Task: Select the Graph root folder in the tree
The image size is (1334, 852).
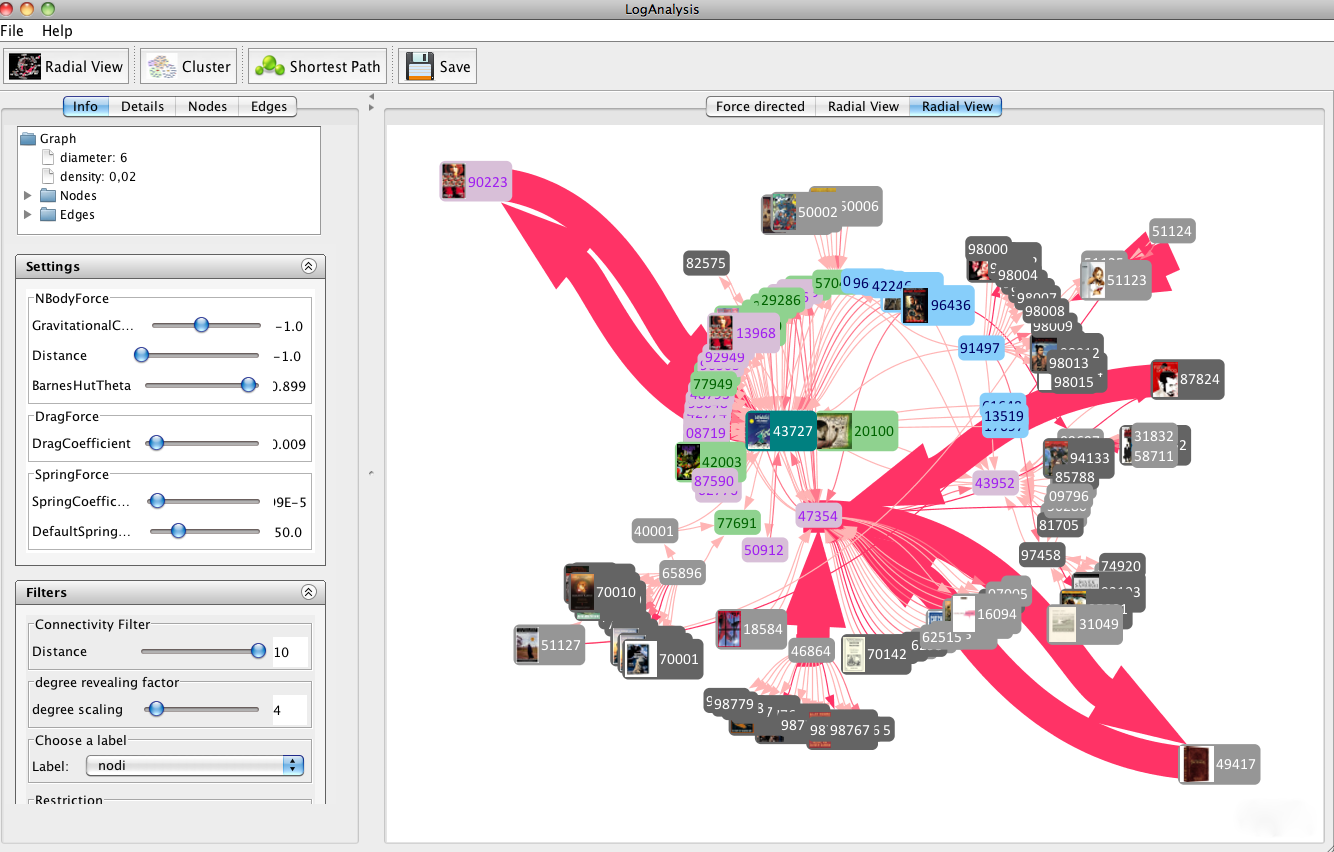Action: pos(49,139)
